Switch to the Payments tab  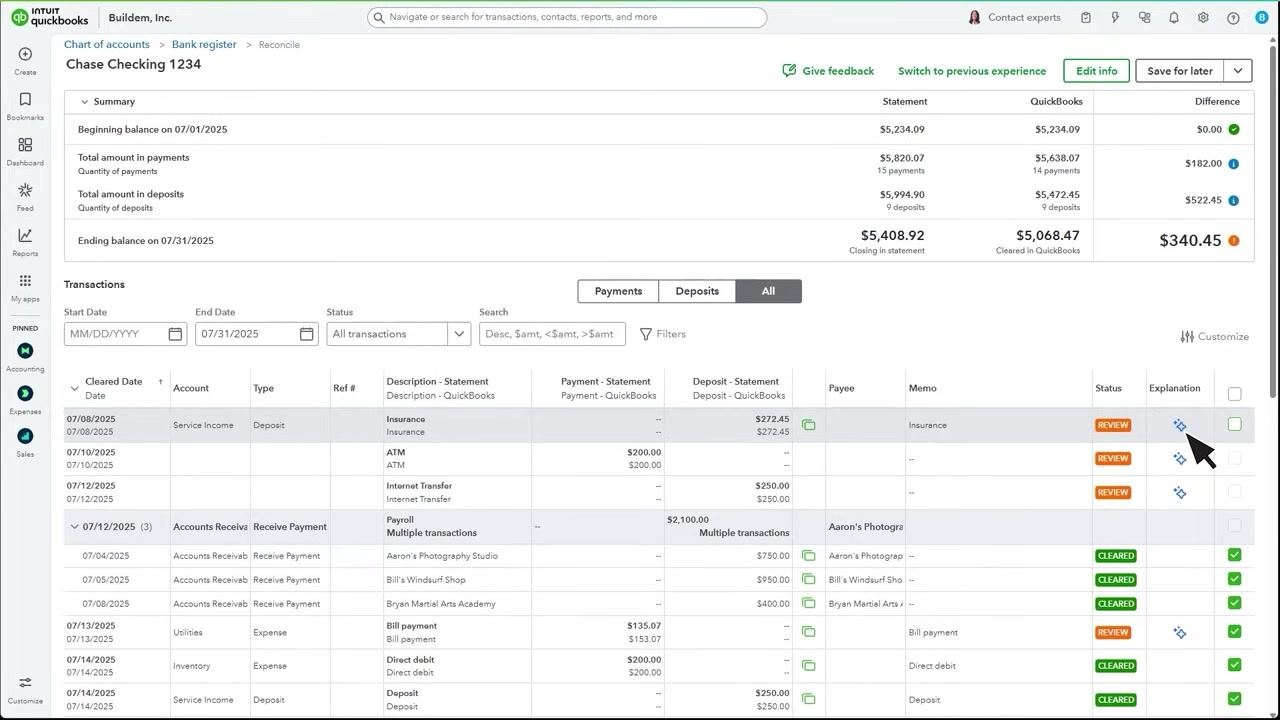[618, 291]
